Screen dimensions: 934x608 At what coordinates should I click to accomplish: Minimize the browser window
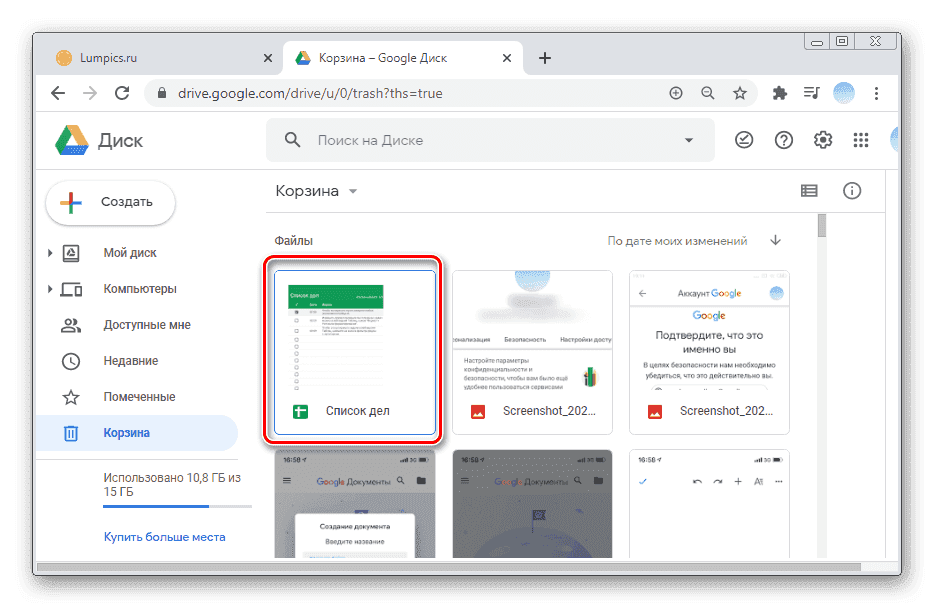(x=817, y=42)
